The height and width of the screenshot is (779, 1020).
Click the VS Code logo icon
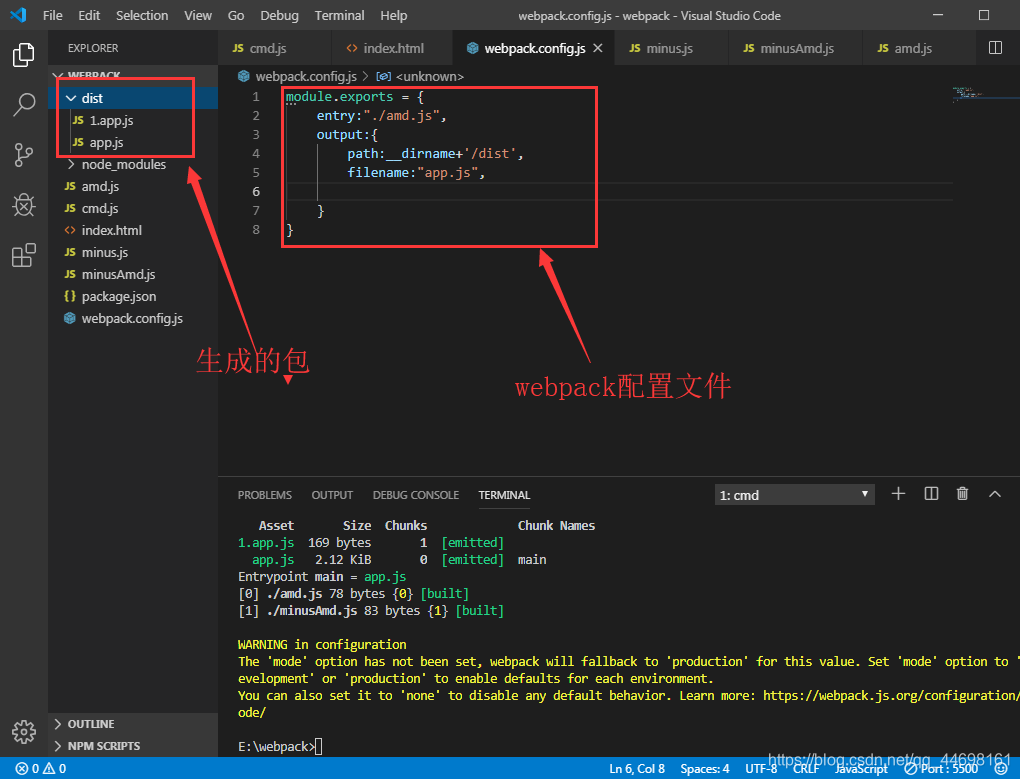[x=18, y=14]
